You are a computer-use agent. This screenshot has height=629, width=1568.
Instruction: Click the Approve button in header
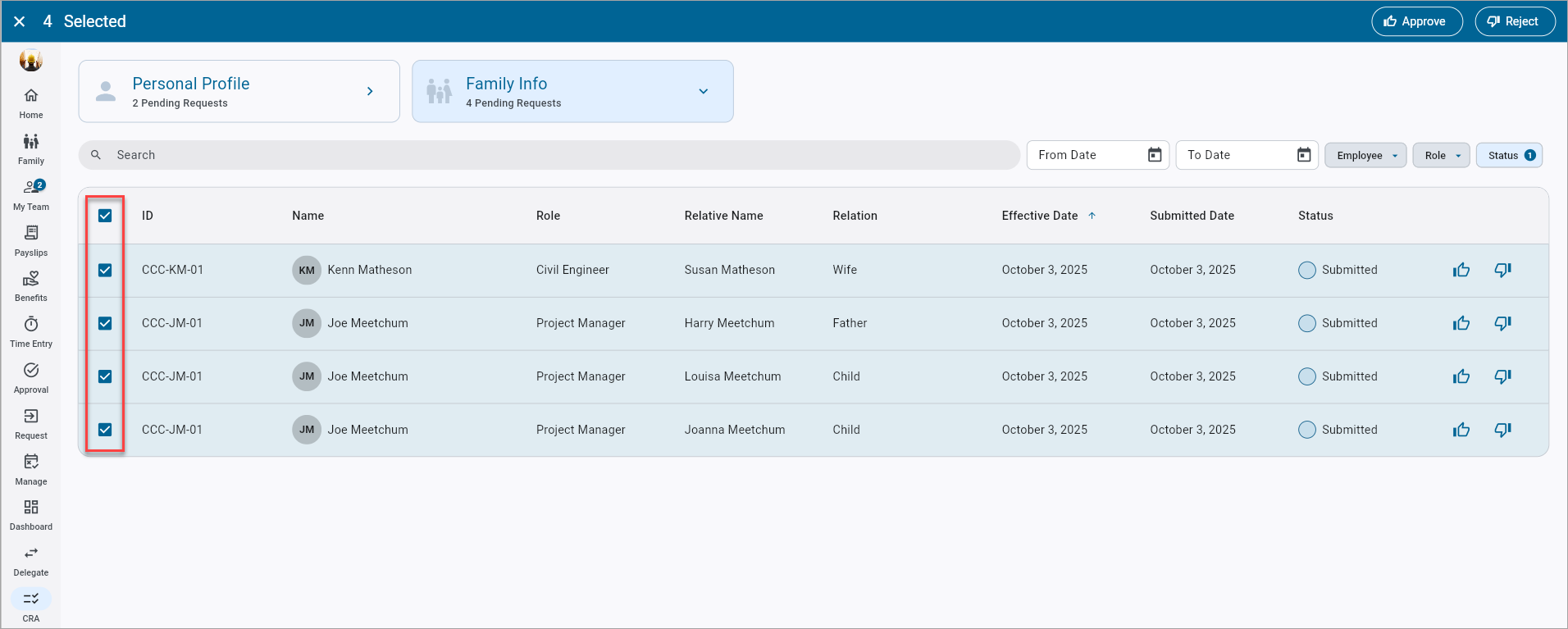click(x=1416, y=21)
